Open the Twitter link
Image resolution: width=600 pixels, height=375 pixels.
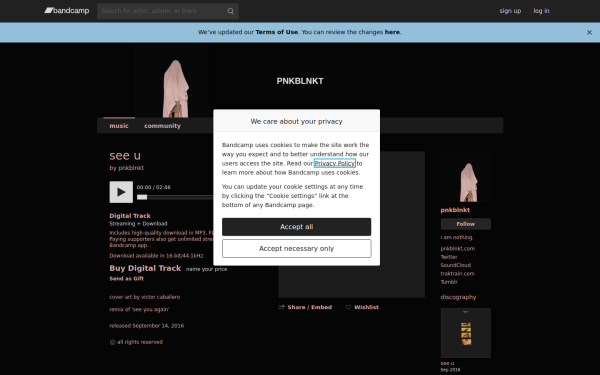pyautogui.click(x=449, y=257)
